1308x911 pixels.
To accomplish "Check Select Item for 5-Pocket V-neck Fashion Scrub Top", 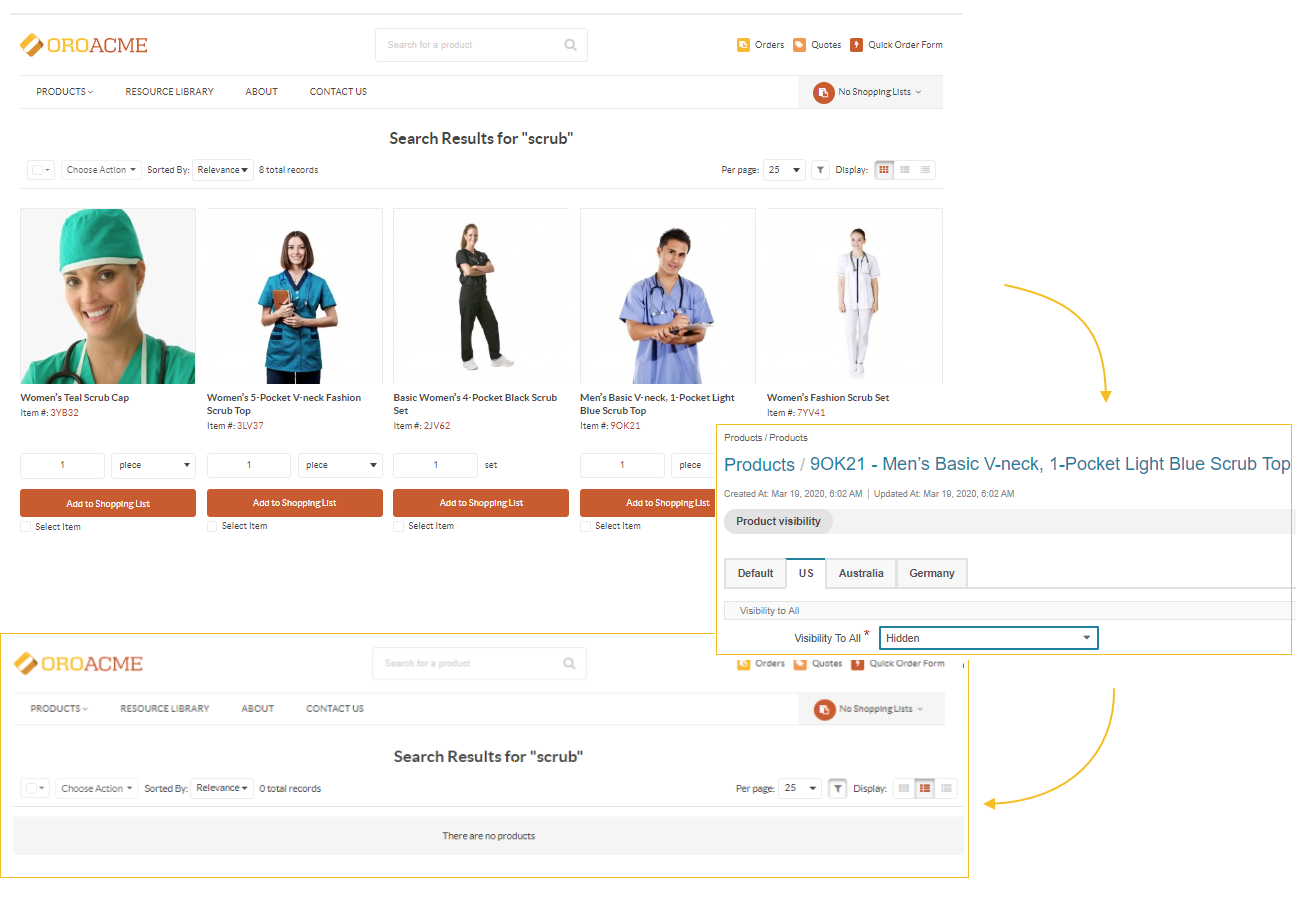I will tap(212, 526).
